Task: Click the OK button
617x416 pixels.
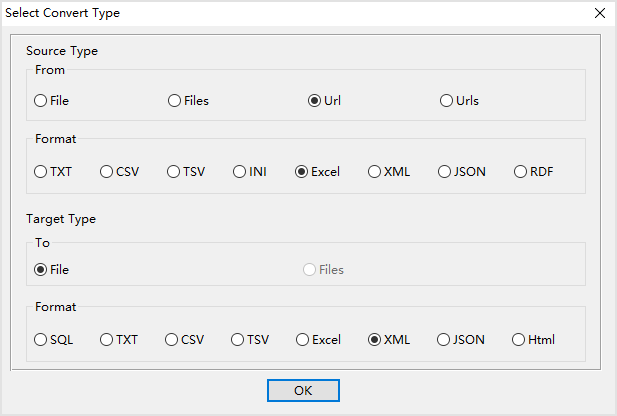Action: (x=303, y=391)
